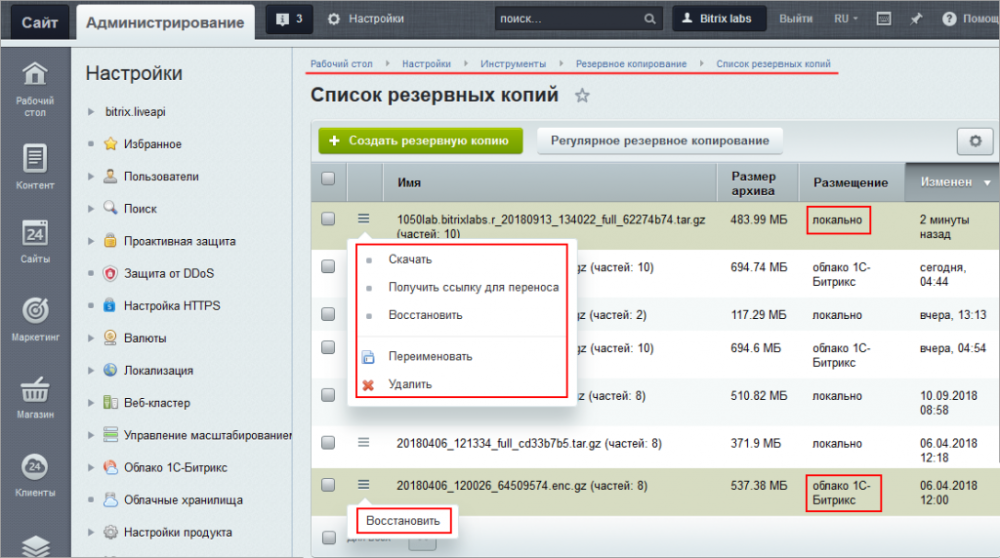Viewport: 1000px width, 558px height.
Task: Click Создать резервную копию button
Action: [420, 141]
